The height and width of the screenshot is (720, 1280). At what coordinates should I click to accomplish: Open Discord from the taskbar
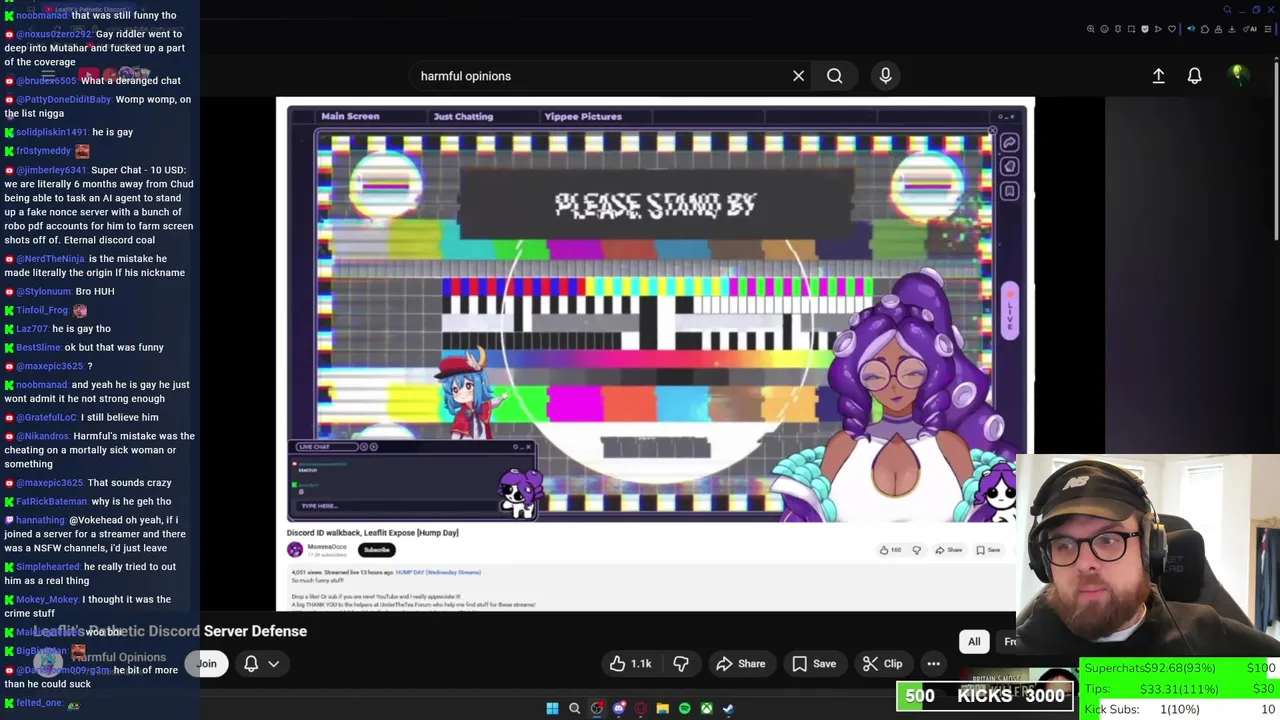pyautogui.click(x=619, y=709)
